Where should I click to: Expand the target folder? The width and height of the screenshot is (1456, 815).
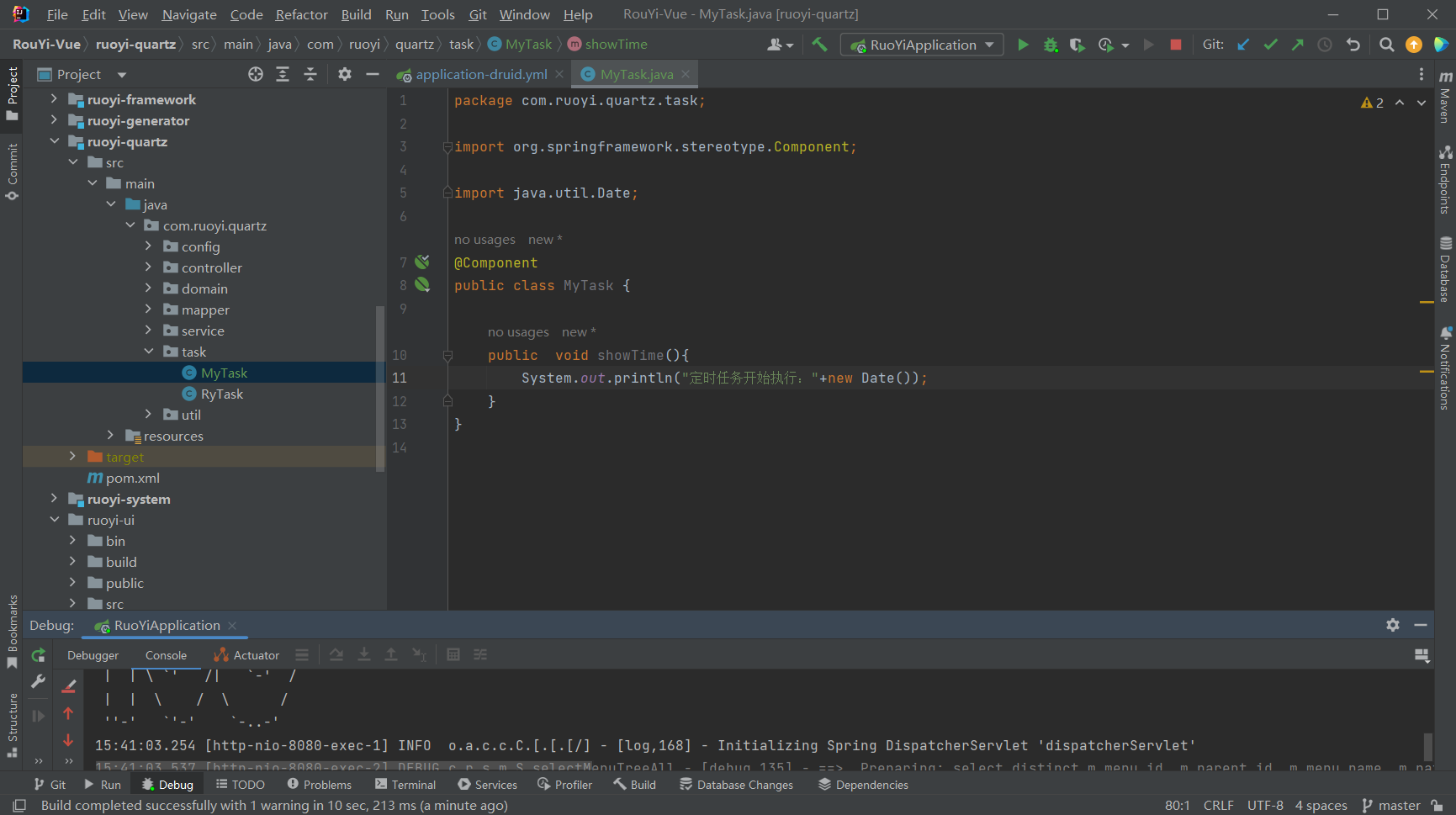click(x=73, y=457)
